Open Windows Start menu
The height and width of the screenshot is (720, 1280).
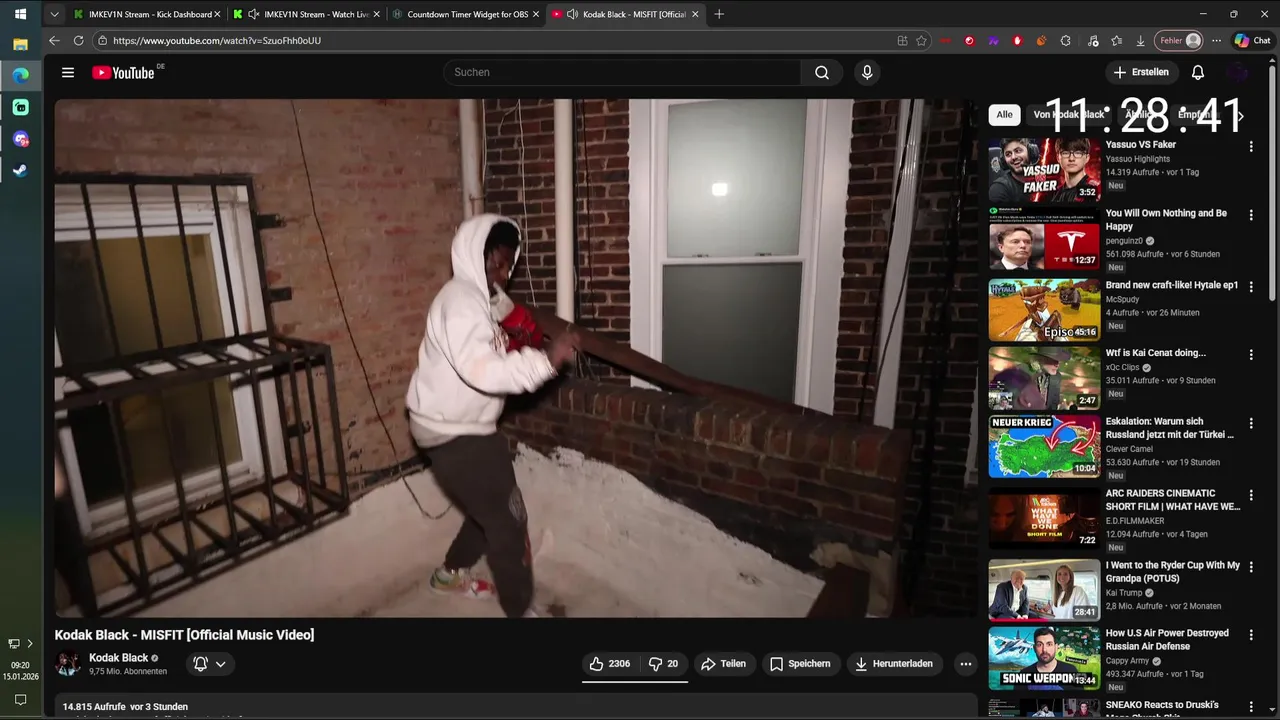pyautogui.click(x=20, y=14)
